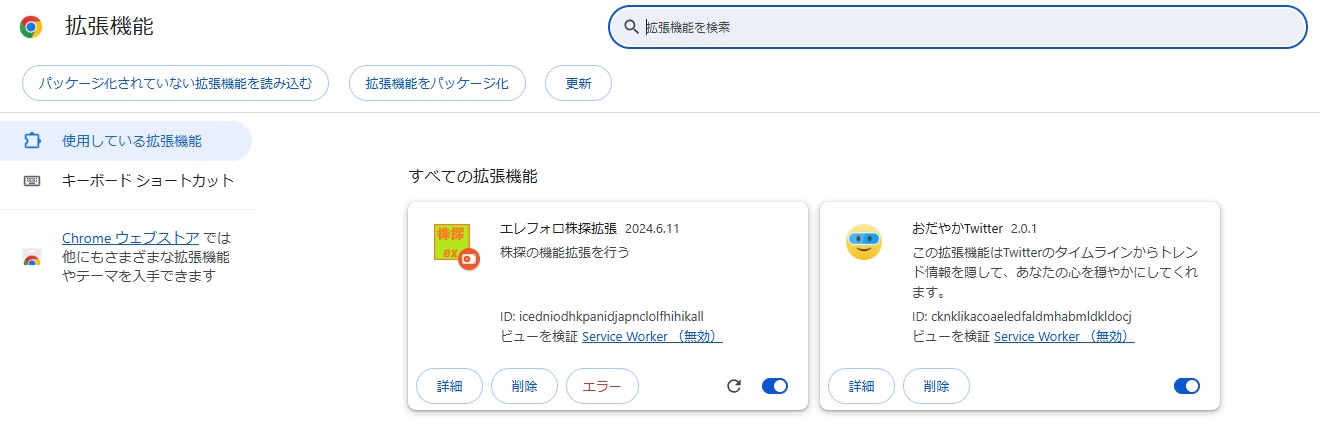This screenshot has width=1320, height=426.
Task: Open 使用している拡張機能 in the sidebar
Action: (126, 141)
